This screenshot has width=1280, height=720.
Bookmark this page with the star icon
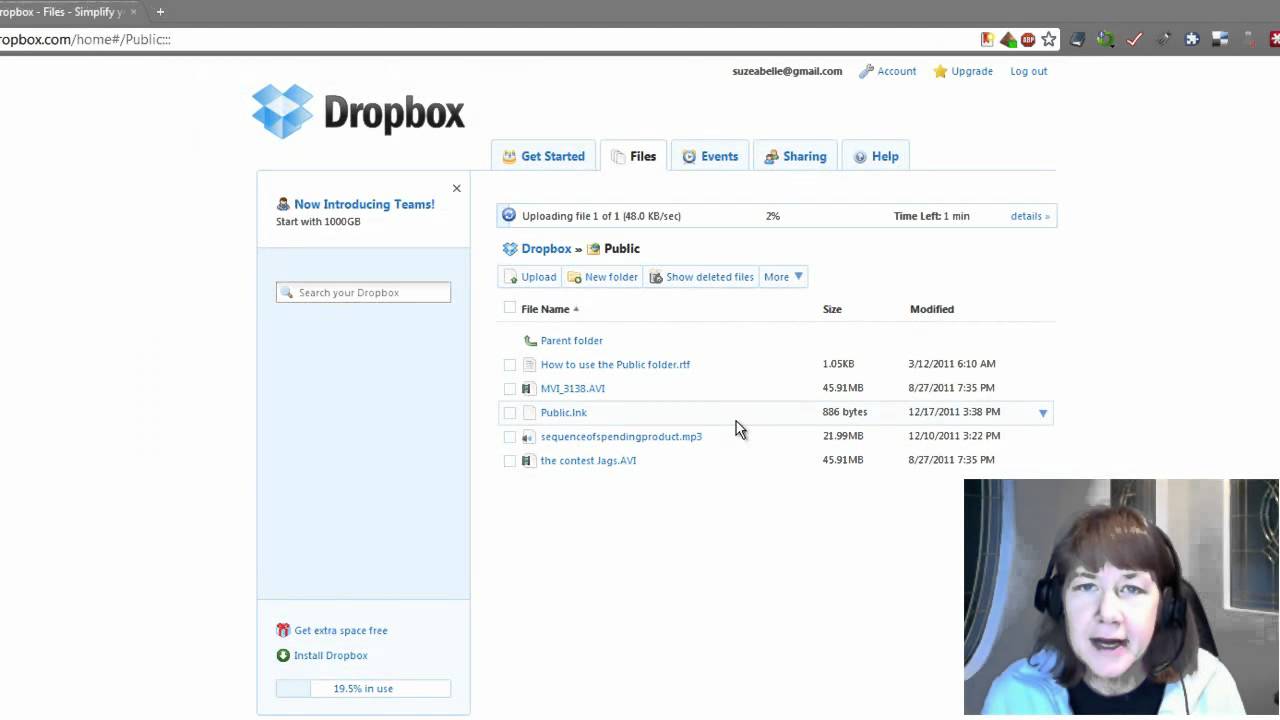[x=1048, y=39]
